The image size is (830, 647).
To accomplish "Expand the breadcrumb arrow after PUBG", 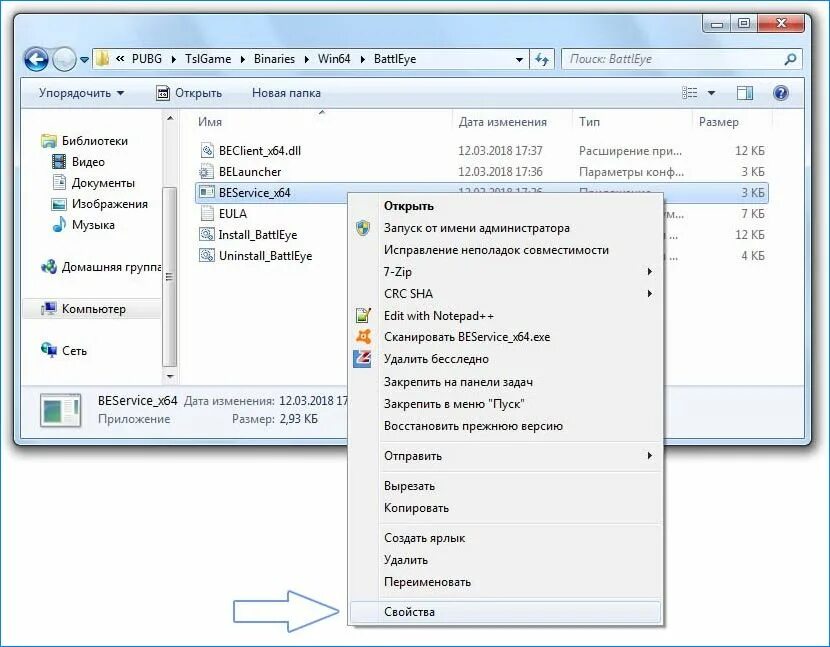I will click(x=173, y=59).
